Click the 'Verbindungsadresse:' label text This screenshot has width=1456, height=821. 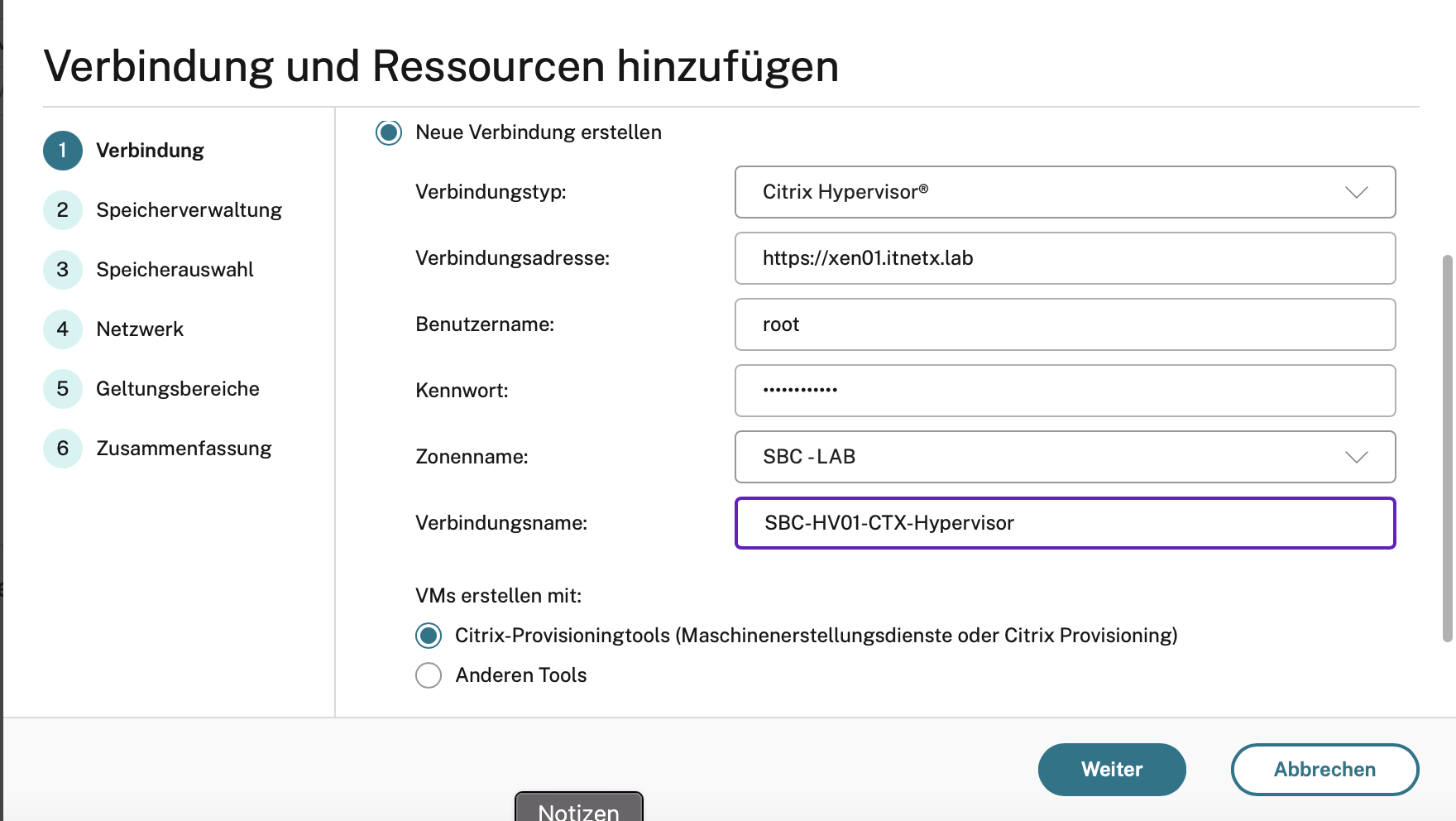(x=512, y=258)
